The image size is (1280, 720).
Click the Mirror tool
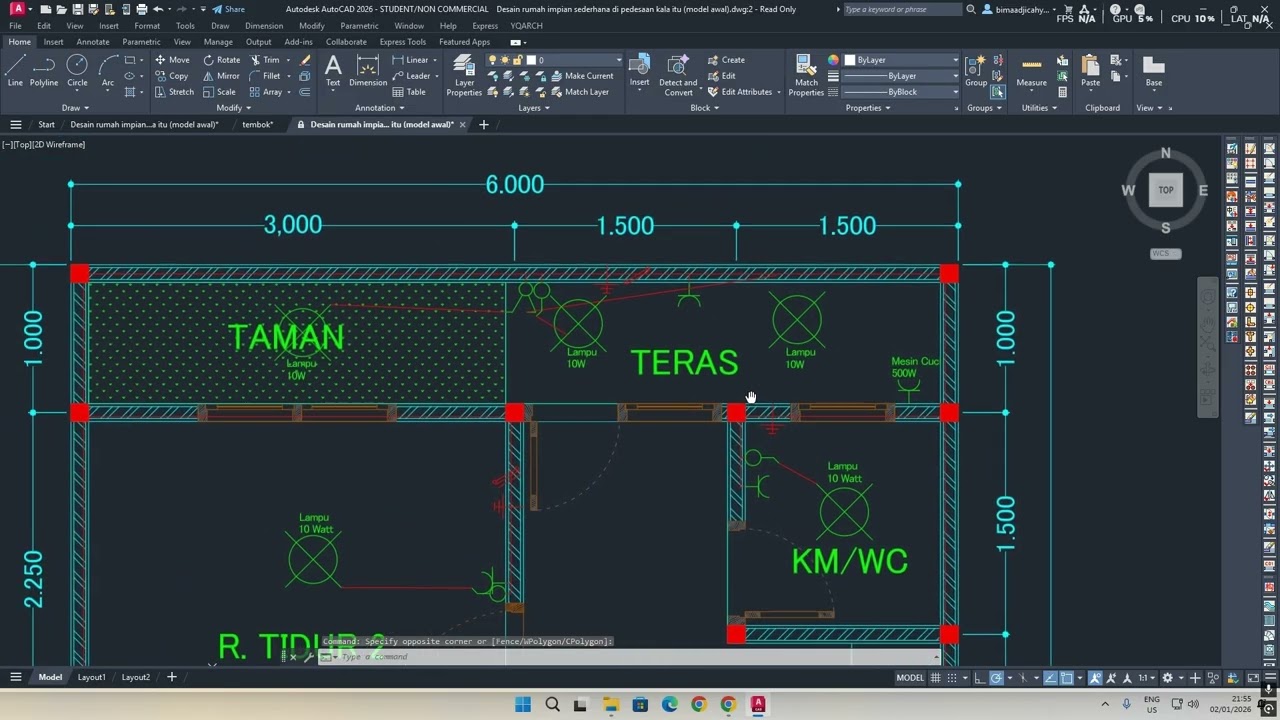(x=222, y=76)
